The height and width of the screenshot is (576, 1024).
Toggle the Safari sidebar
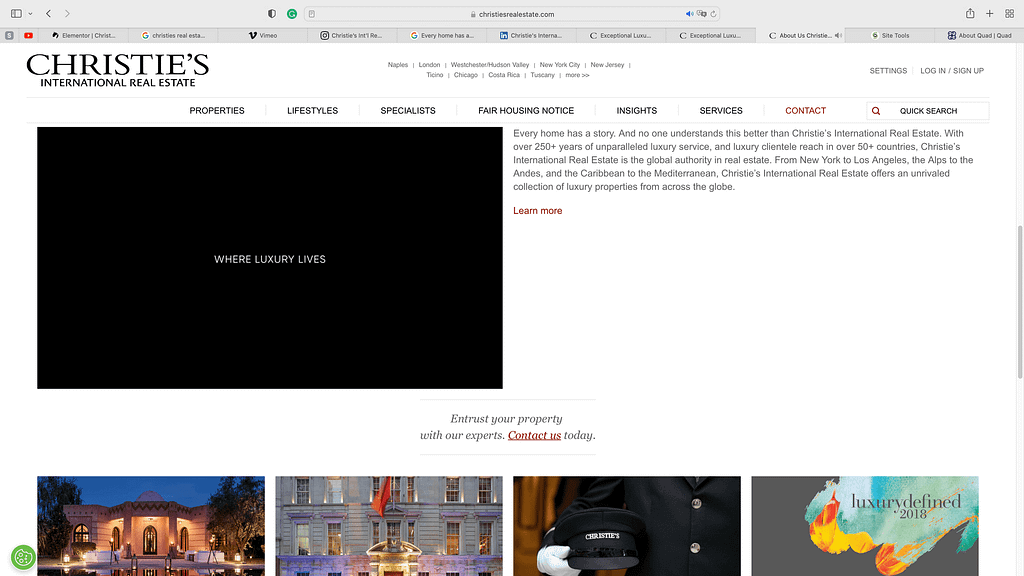[16, 14]
